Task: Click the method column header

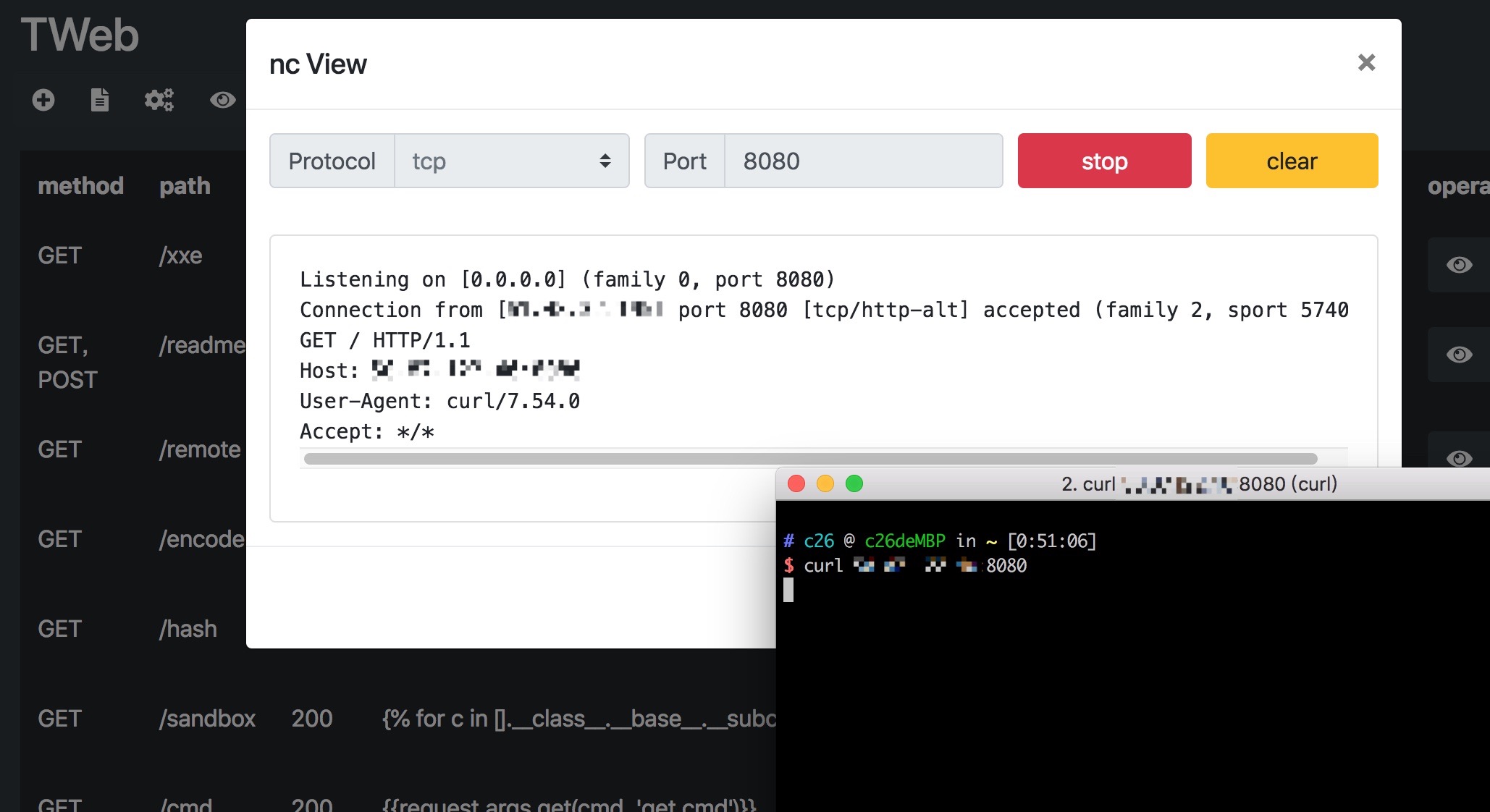Action: coord(80,186)
